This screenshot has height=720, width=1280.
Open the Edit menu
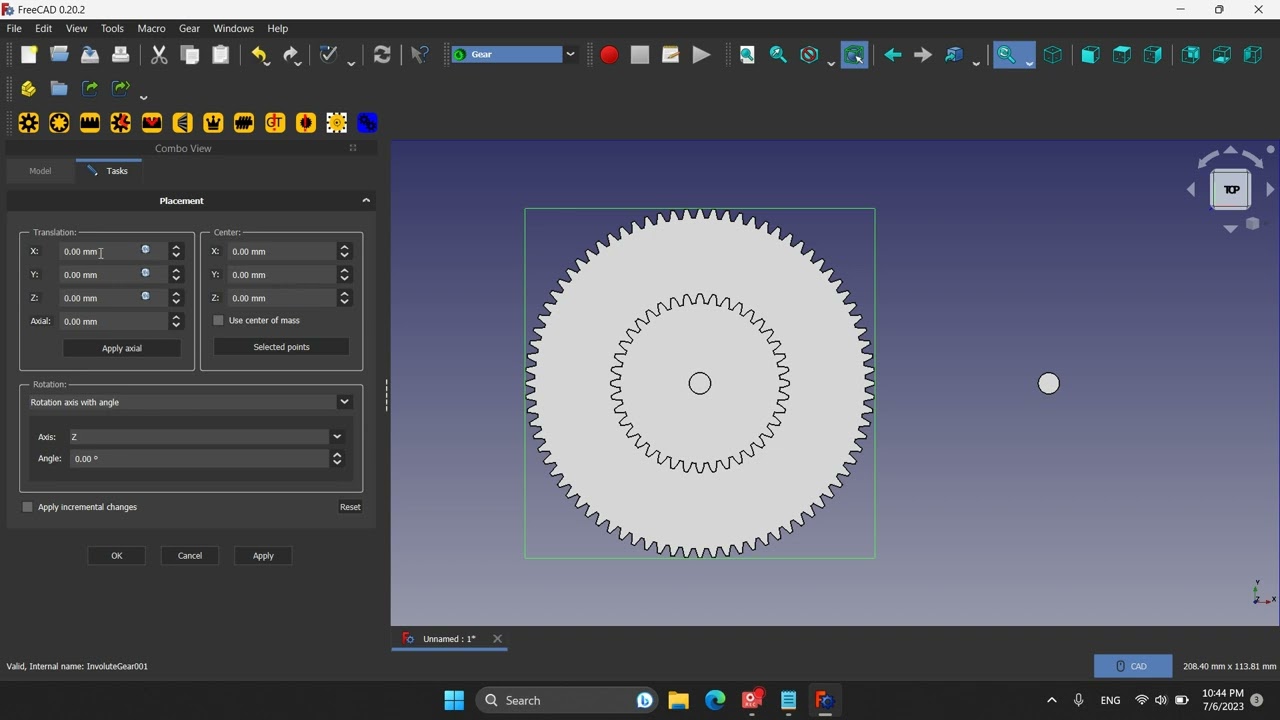pos(44,28)
